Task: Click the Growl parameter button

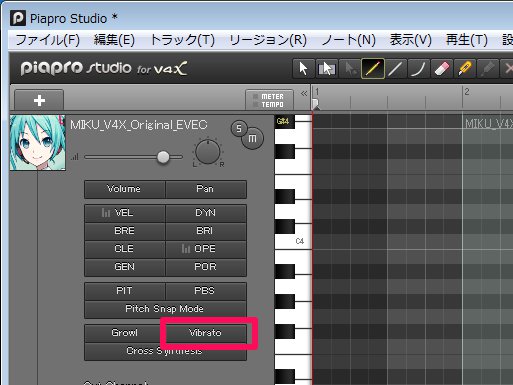Action: click(x=125, y=333)
